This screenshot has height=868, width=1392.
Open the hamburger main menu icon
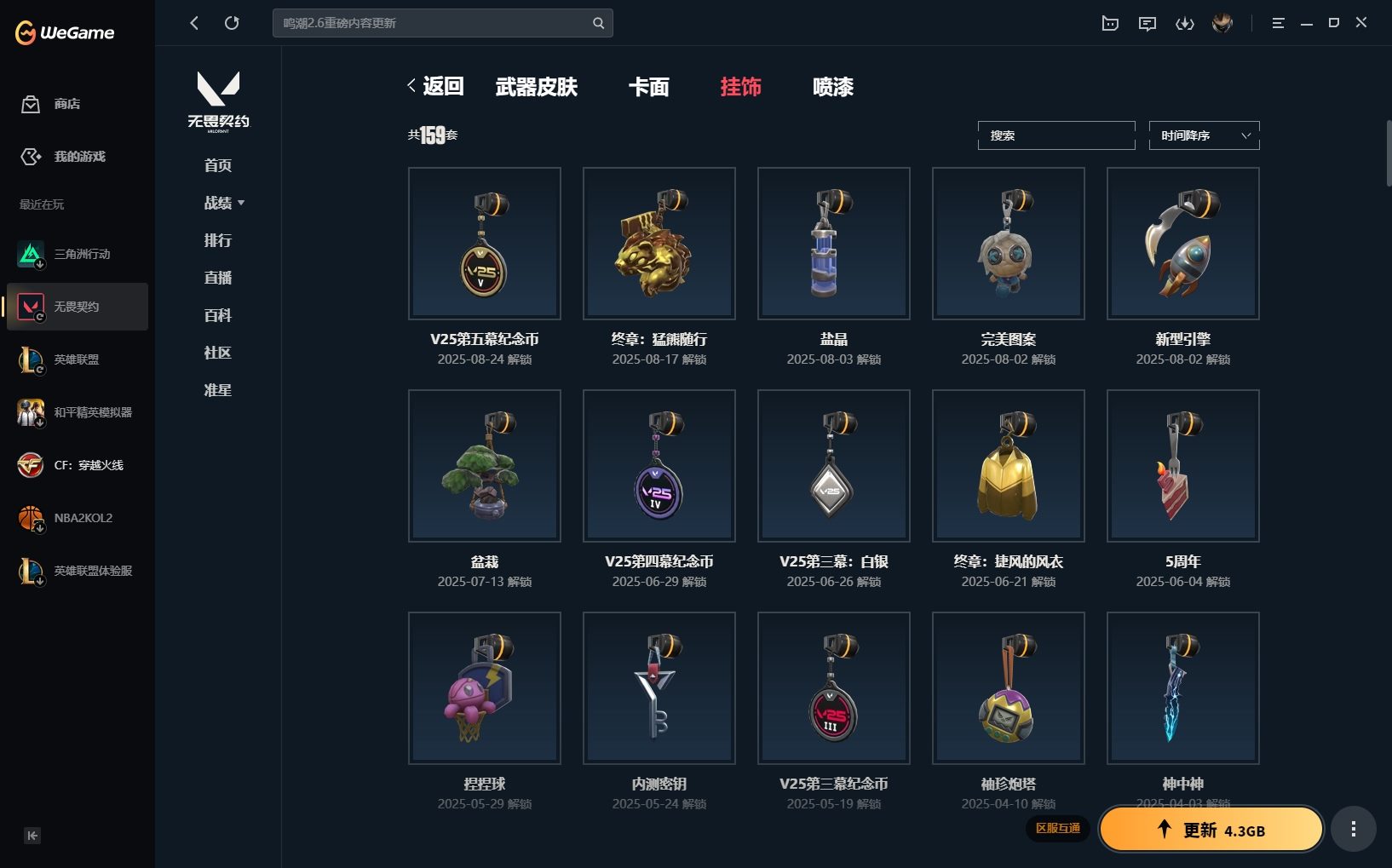1278,23
